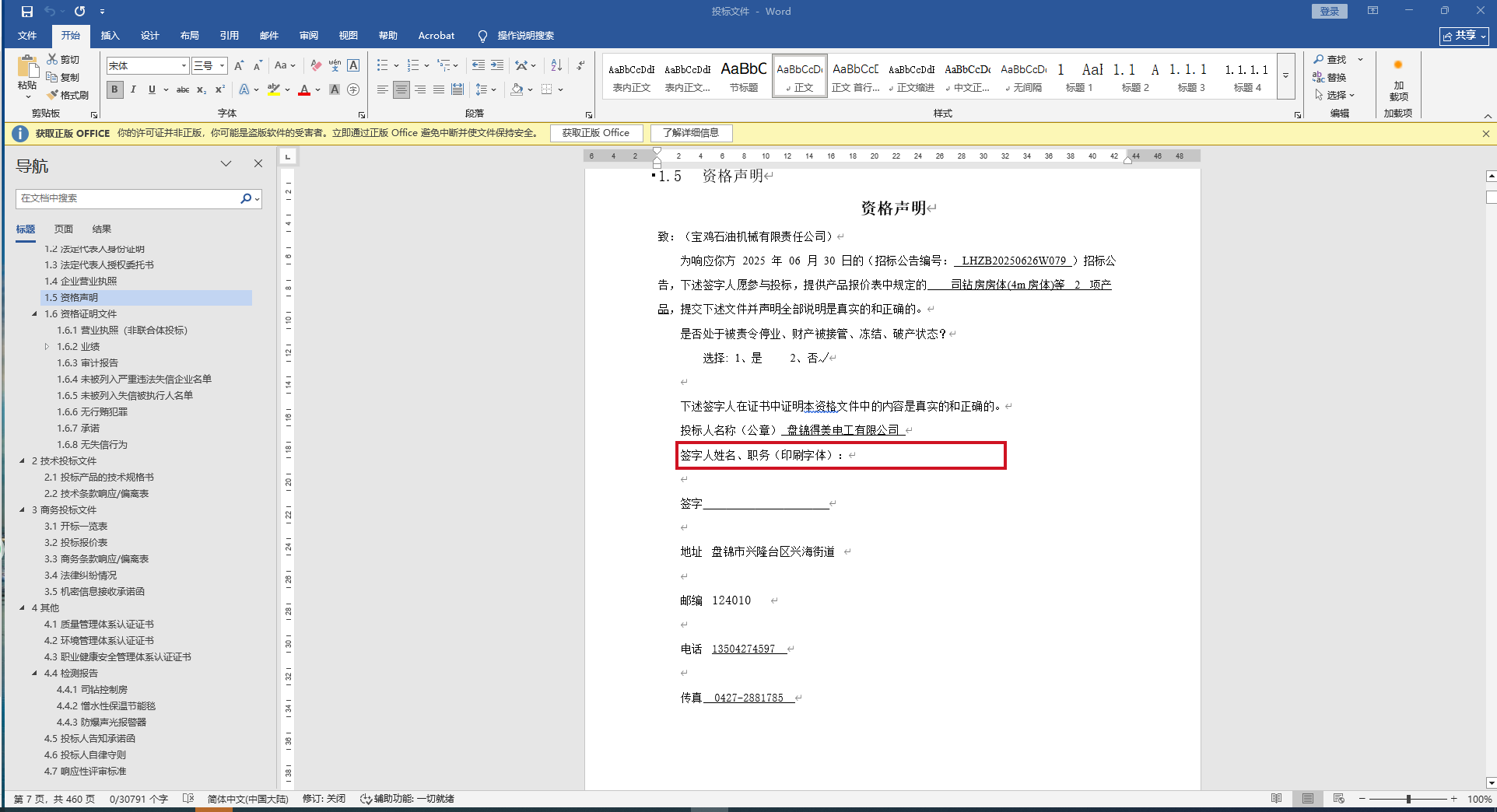Toggle bold formatting (B)
This screenshot has width=1497, height=812.
[115, 89]
